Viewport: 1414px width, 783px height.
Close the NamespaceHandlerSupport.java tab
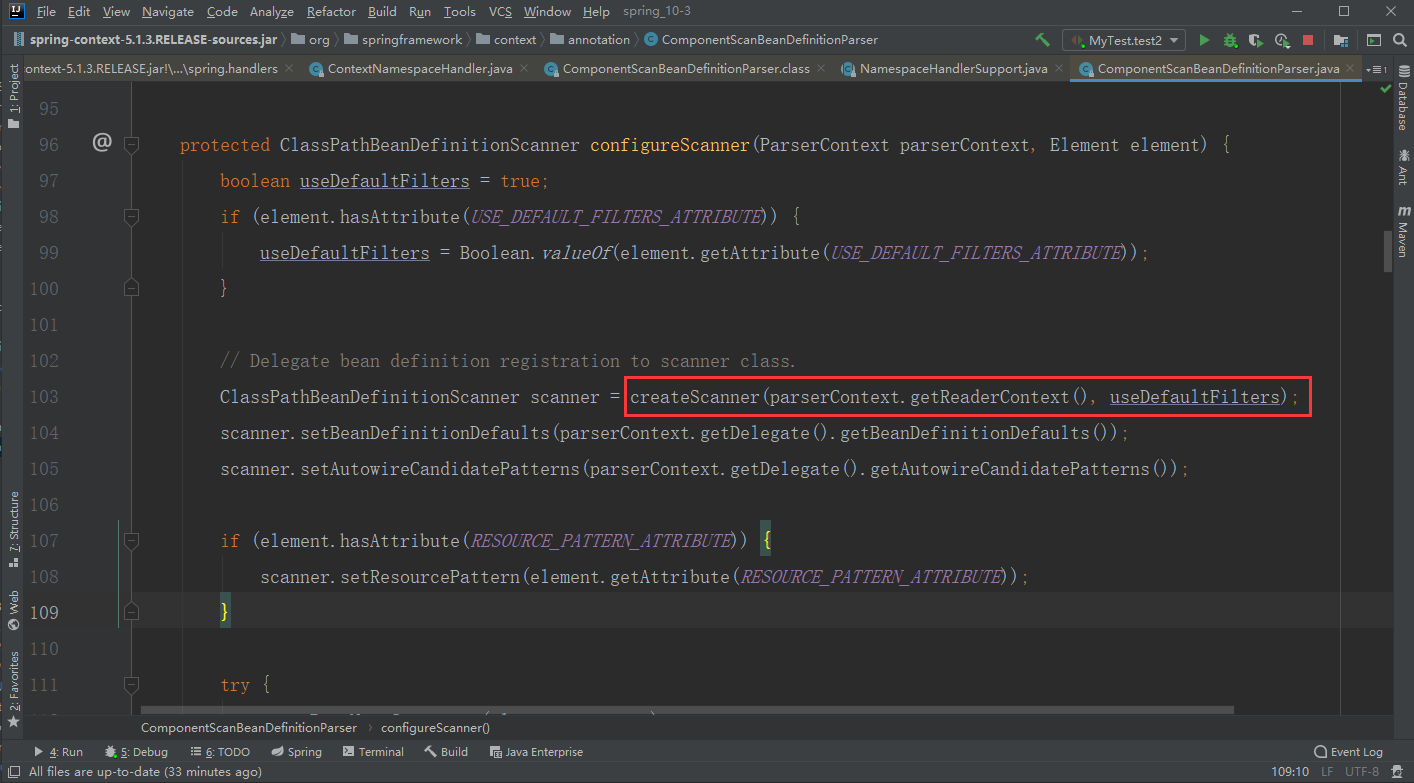(1058, 69)
